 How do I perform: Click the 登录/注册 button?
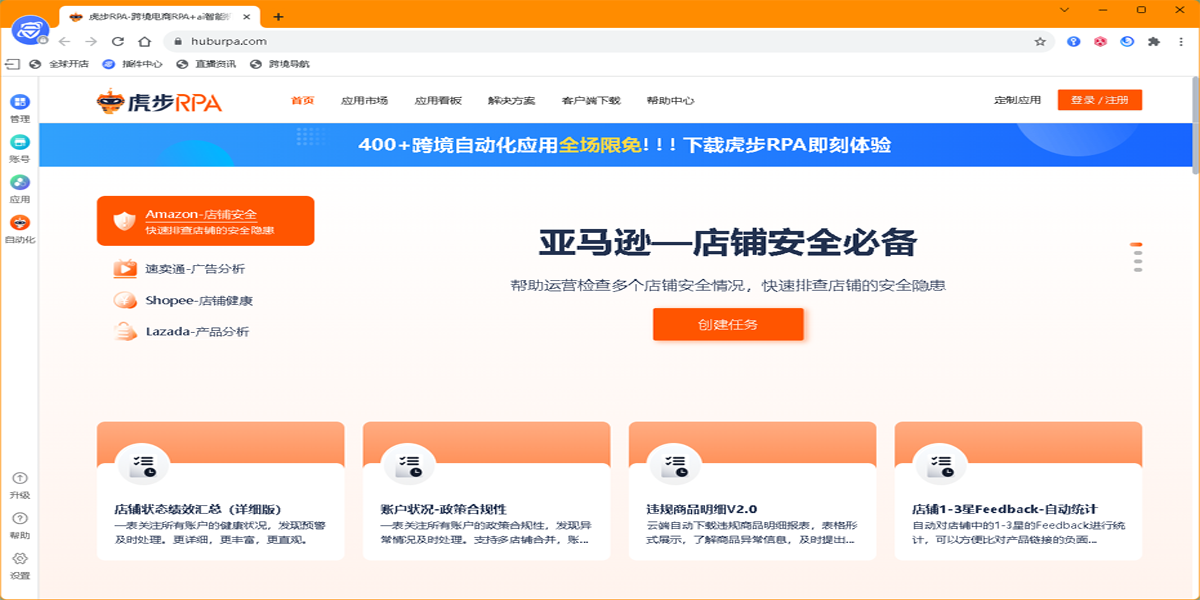pos(1100,99)
